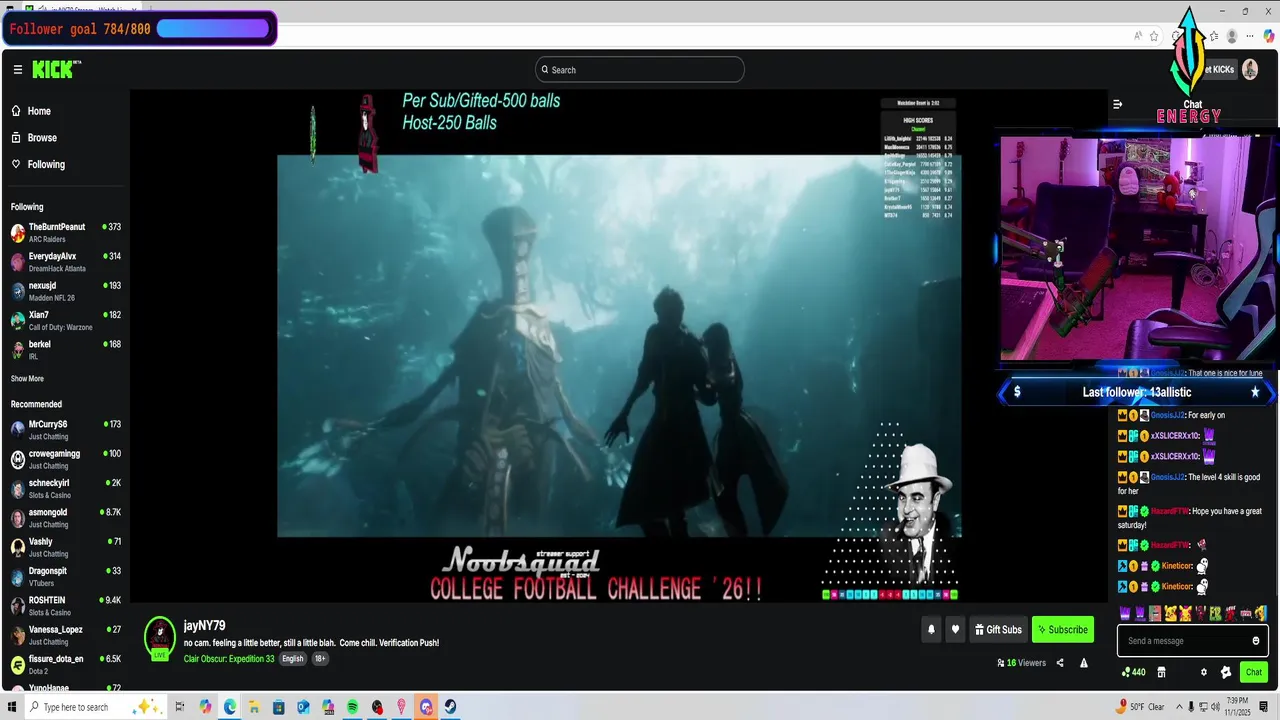Collapse the chat panel icon
The image size is (1280, 720).
[1117, 104]
